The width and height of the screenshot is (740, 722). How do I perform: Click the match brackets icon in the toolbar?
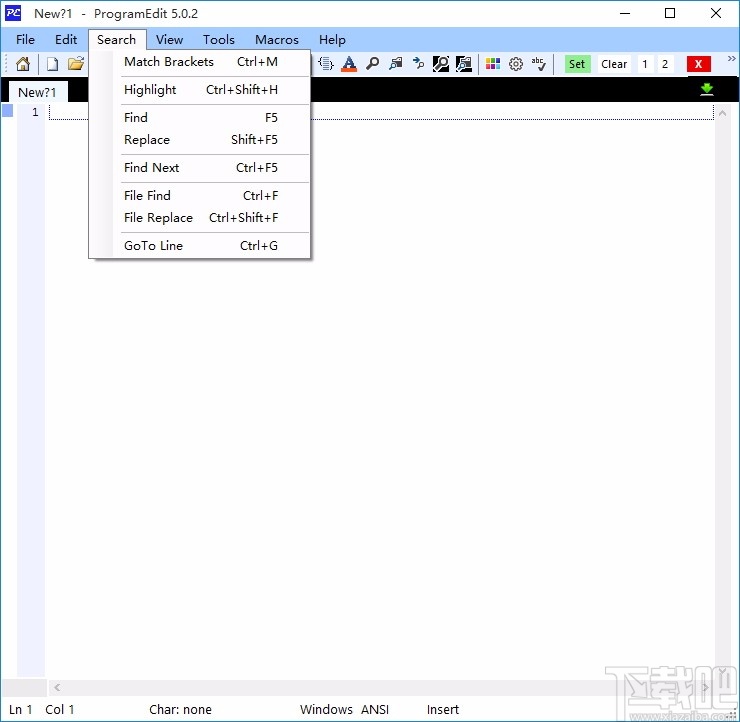pyautogui.click(x=326, y=64)
